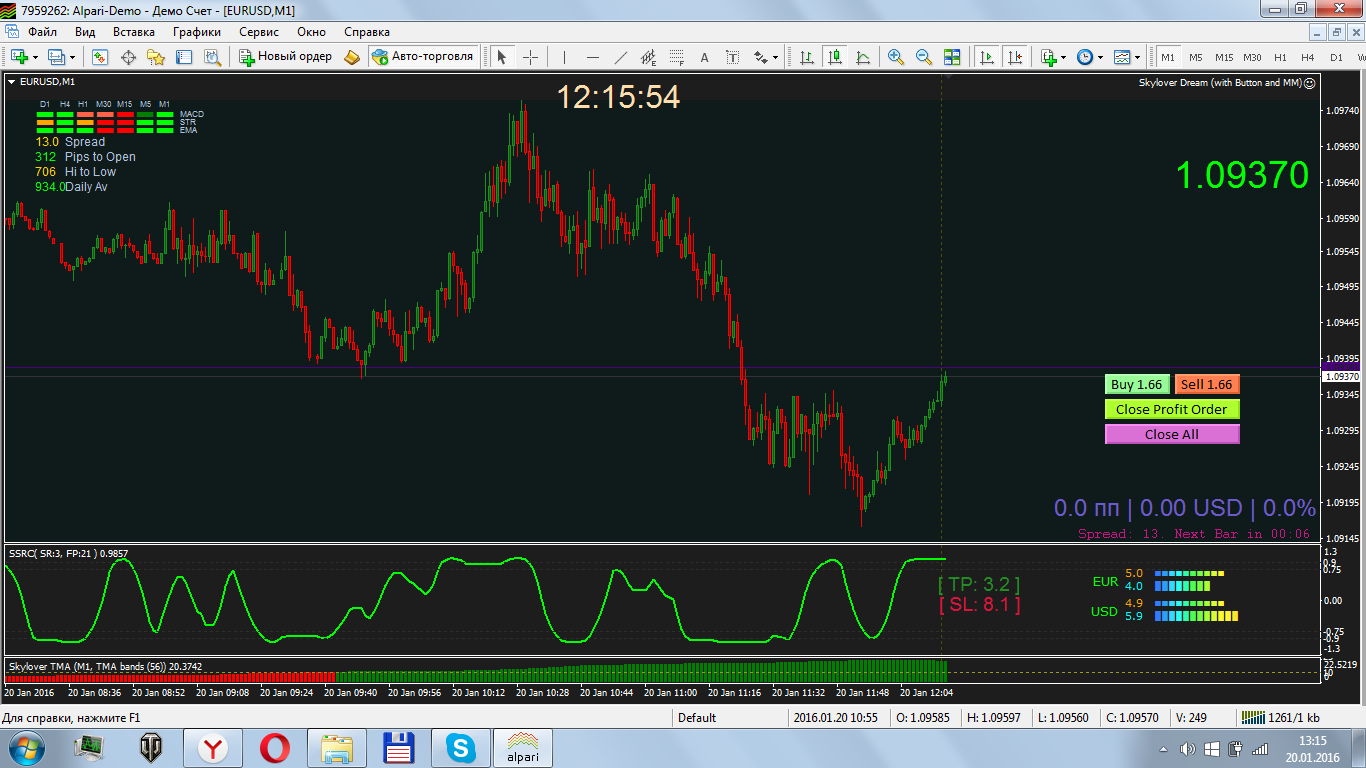Click the Profiles toolbar icon

click(56, 57)
